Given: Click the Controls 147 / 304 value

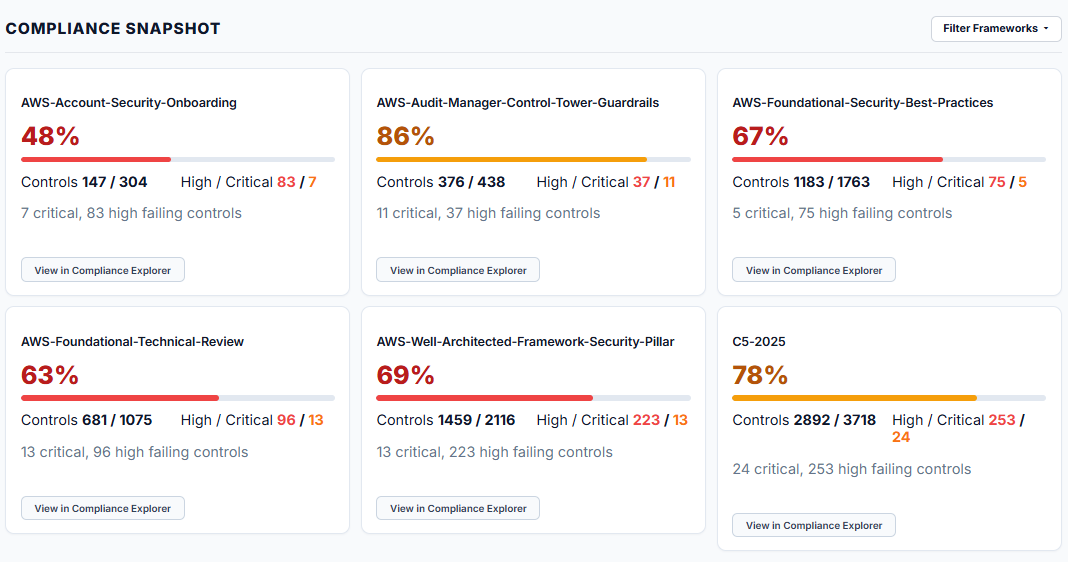Looking at the screenshot, I should pyautogui.click(x=84, y=182).
